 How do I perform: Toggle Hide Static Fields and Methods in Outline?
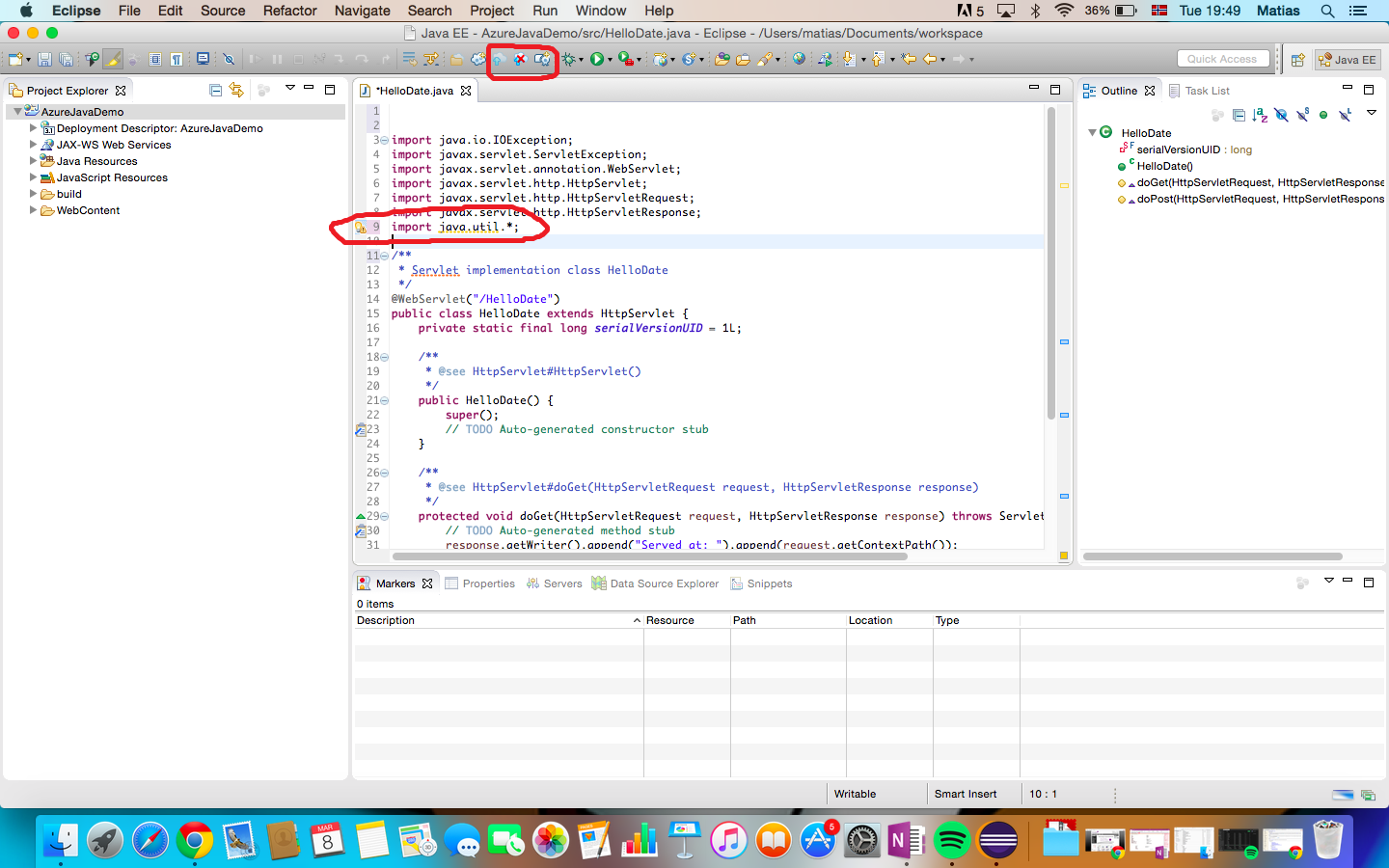tap(1303, 115)
